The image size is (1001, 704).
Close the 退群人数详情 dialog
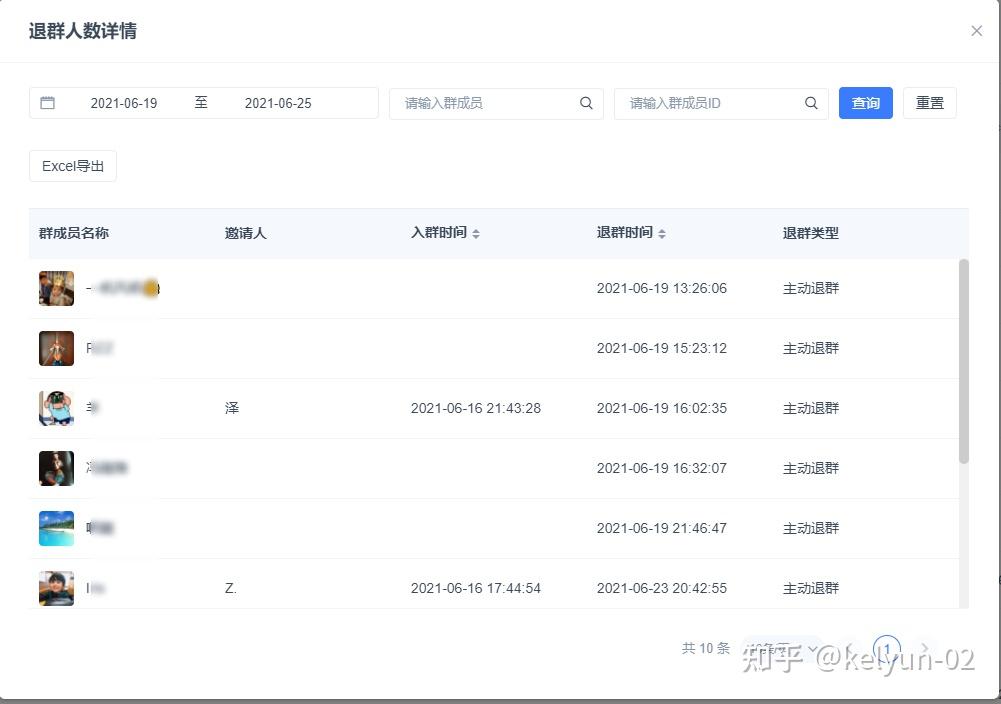[976, 31]
